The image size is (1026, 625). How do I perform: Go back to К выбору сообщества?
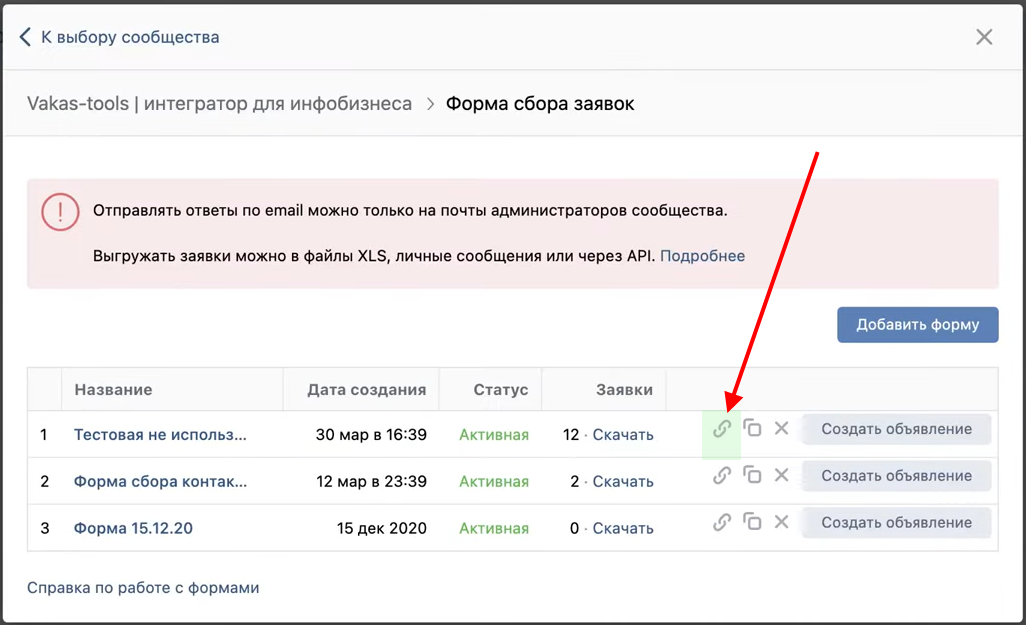pos(120,37)
